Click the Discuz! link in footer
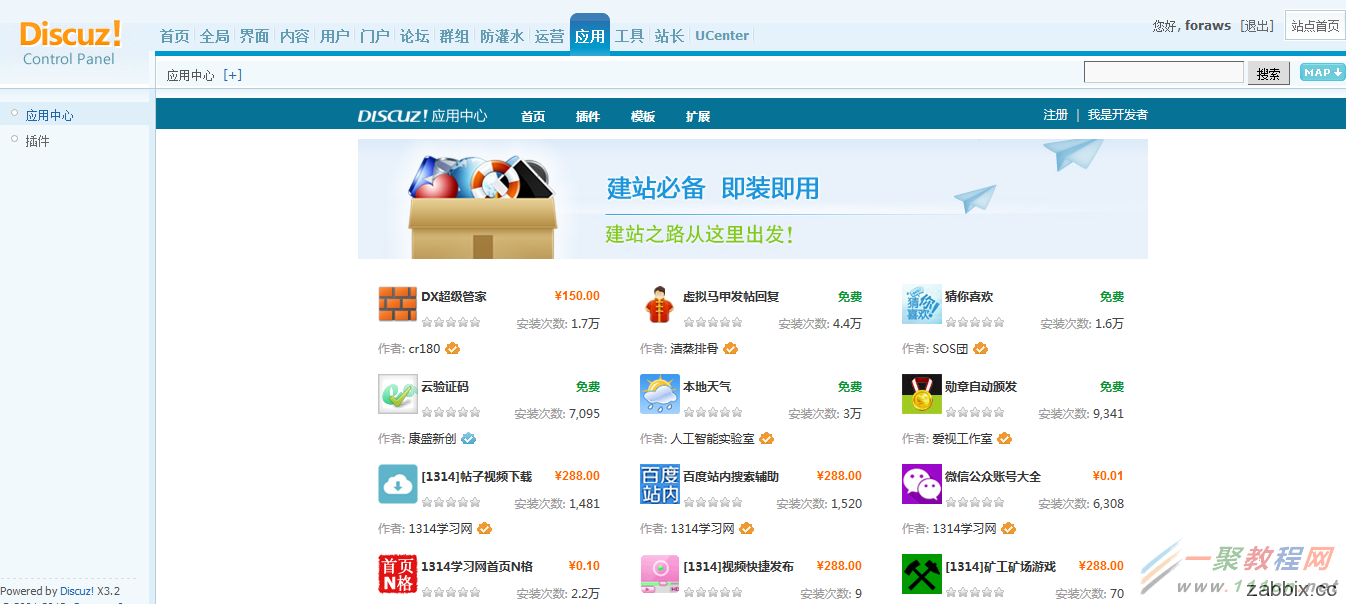Viewport: 1346px width, 604px height. point(77,591)
